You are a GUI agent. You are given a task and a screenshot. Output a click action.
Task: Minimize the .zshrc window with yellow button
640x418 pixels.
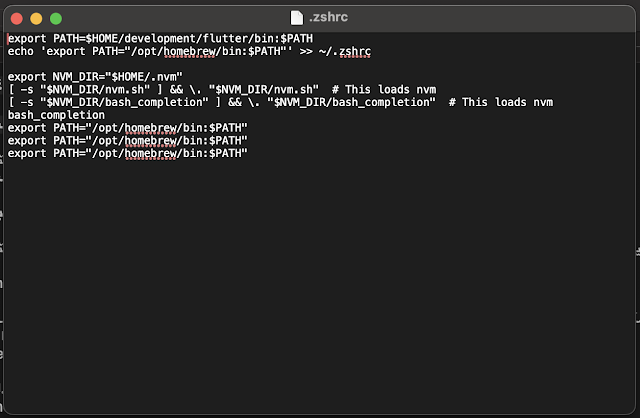pyautogui.click(x=36, y=18)
